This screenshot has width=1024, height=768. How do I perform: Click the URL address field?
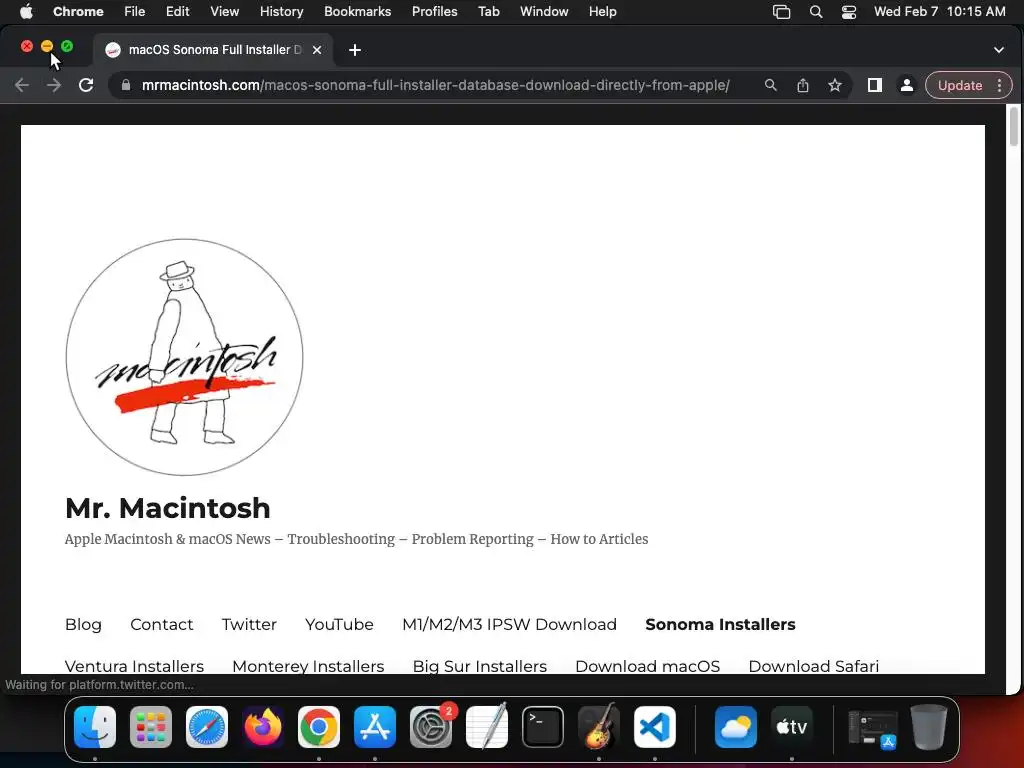point(435,86)
